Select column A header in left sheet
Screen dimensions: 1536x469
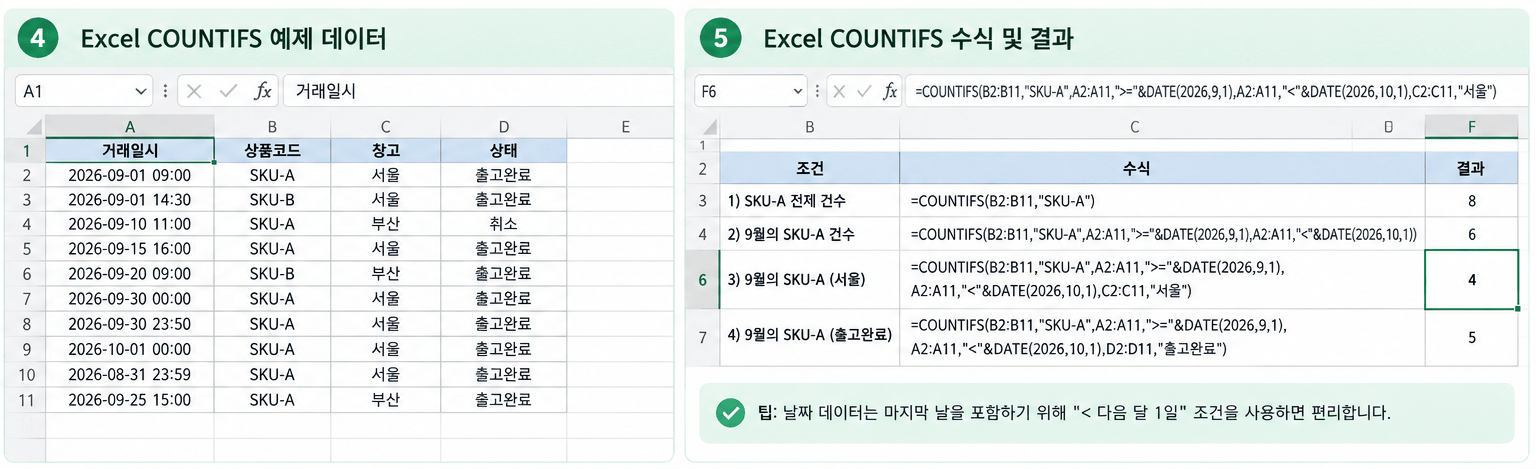pyautogui.click(x=130, y=127)
